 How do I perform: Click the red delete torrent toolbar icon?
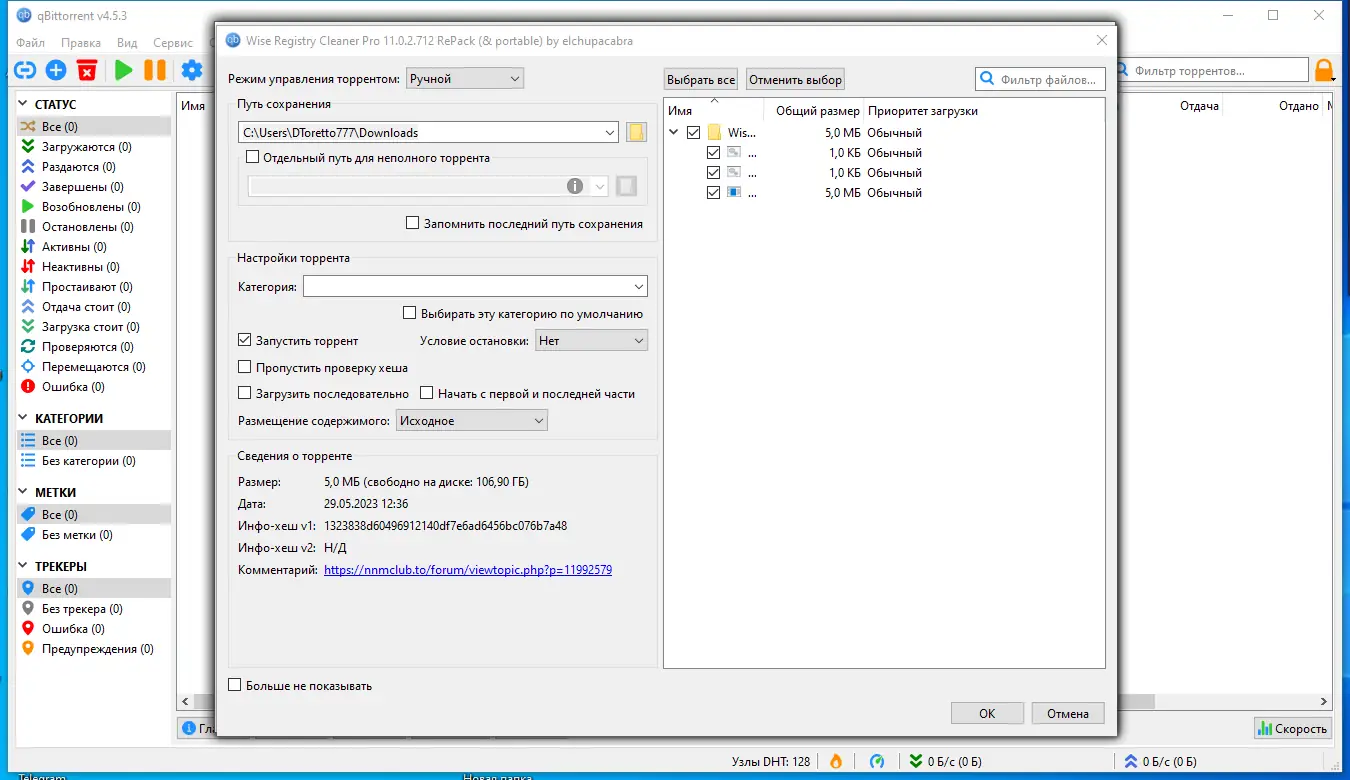pos(87,70)
